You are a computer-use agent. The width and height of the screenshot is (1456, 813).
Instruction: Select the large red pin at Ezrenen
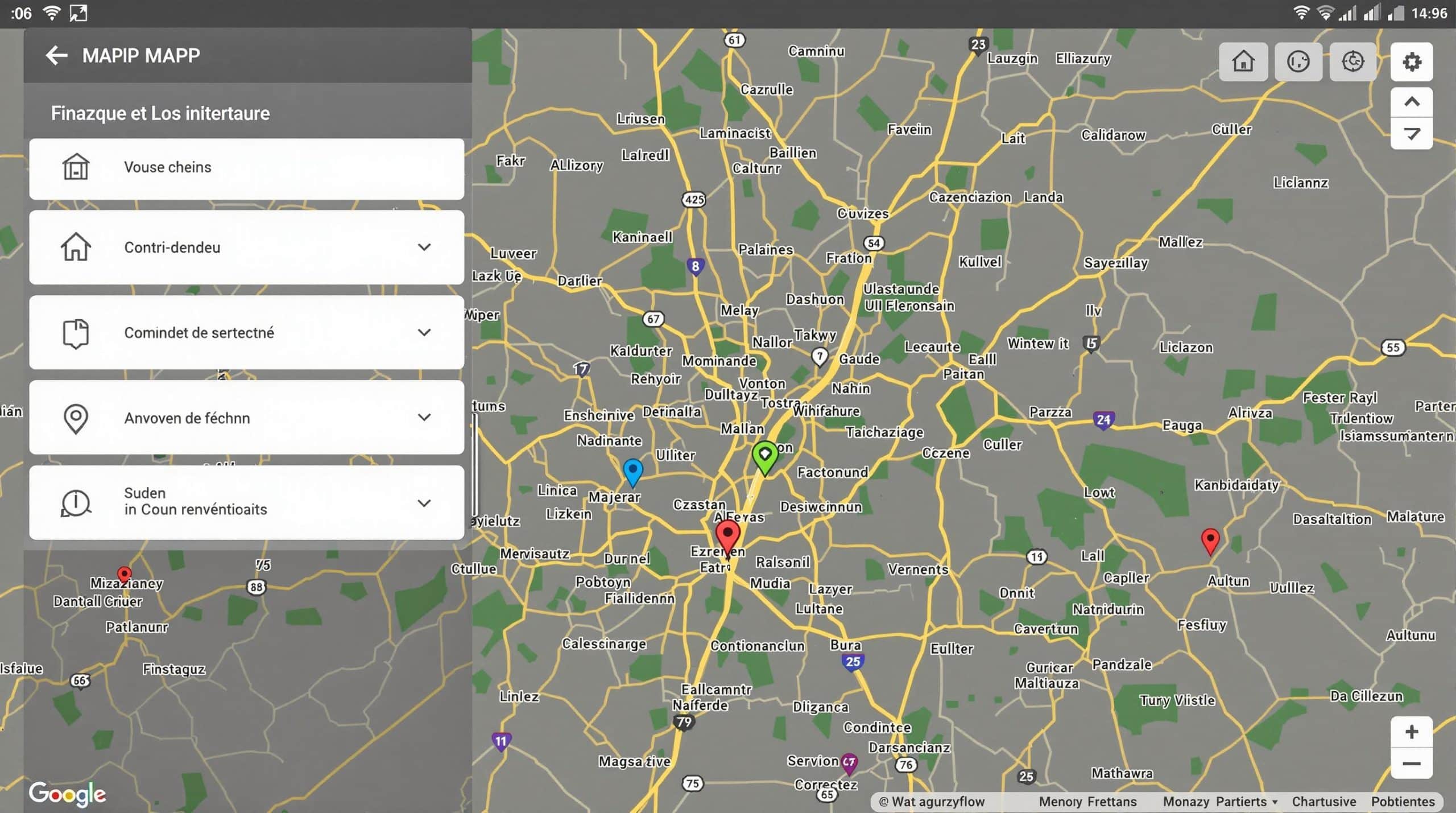tap(727, 538)
